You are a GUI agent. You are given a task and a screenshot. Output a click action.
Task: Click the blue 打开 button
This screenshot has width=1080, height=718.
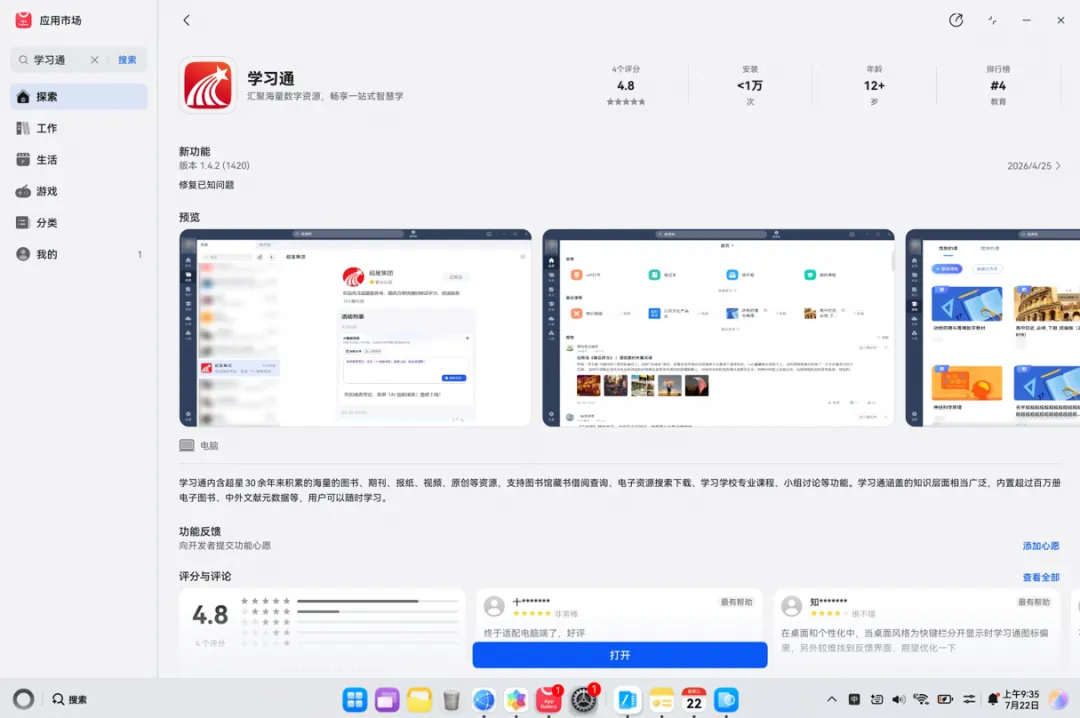click(620, 655)
